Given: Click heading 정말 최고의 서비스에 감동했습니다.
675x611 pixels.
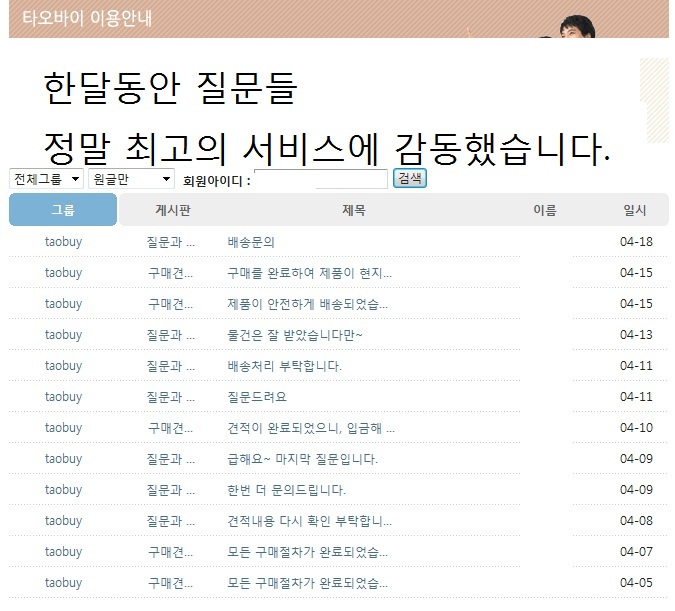Looking at the screenshot, I should [327, 149].
